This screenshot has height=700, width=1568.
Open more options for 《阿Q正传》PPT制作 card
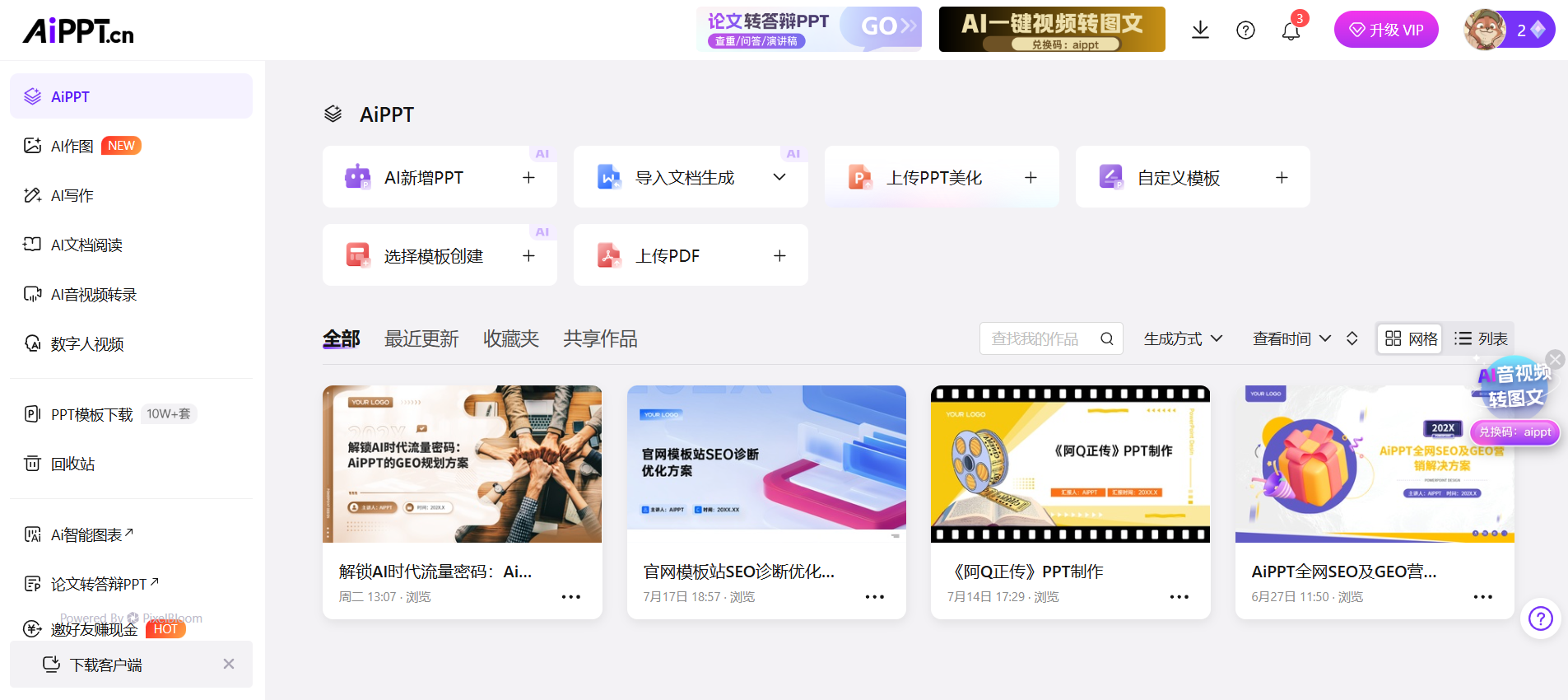1179,596
